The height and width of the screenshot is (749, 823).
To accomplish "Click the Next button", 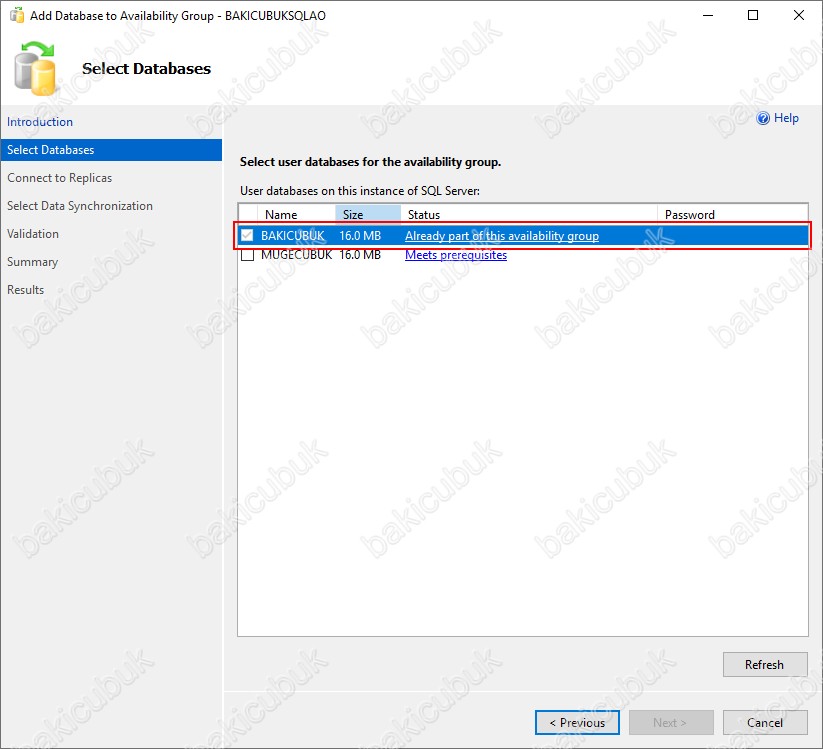I will click(x=671, y=723).
